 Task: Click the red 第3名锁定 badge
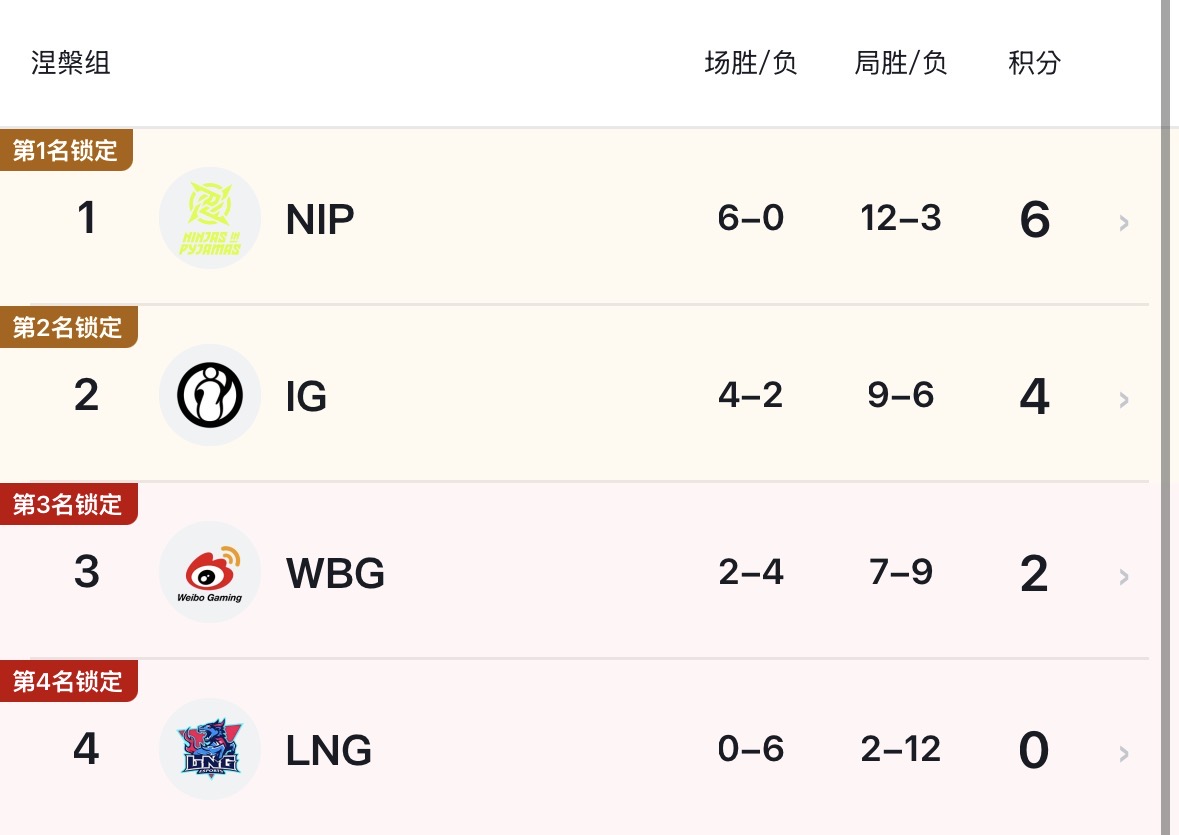tap(68, 504)
